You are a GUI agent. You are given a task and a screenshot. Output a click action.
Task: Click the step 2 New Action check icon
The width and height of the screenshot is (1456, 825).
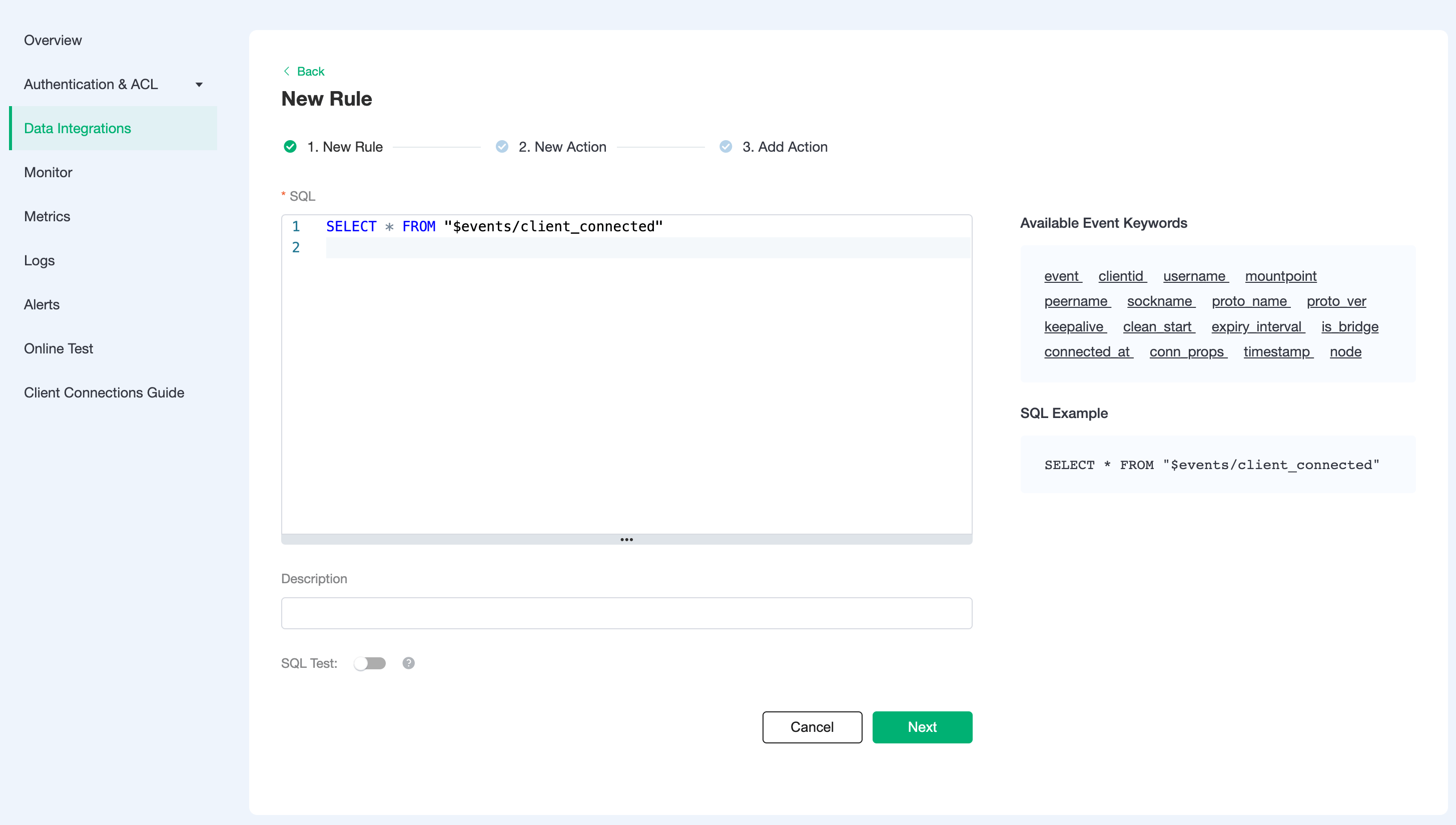pos(502,146)
